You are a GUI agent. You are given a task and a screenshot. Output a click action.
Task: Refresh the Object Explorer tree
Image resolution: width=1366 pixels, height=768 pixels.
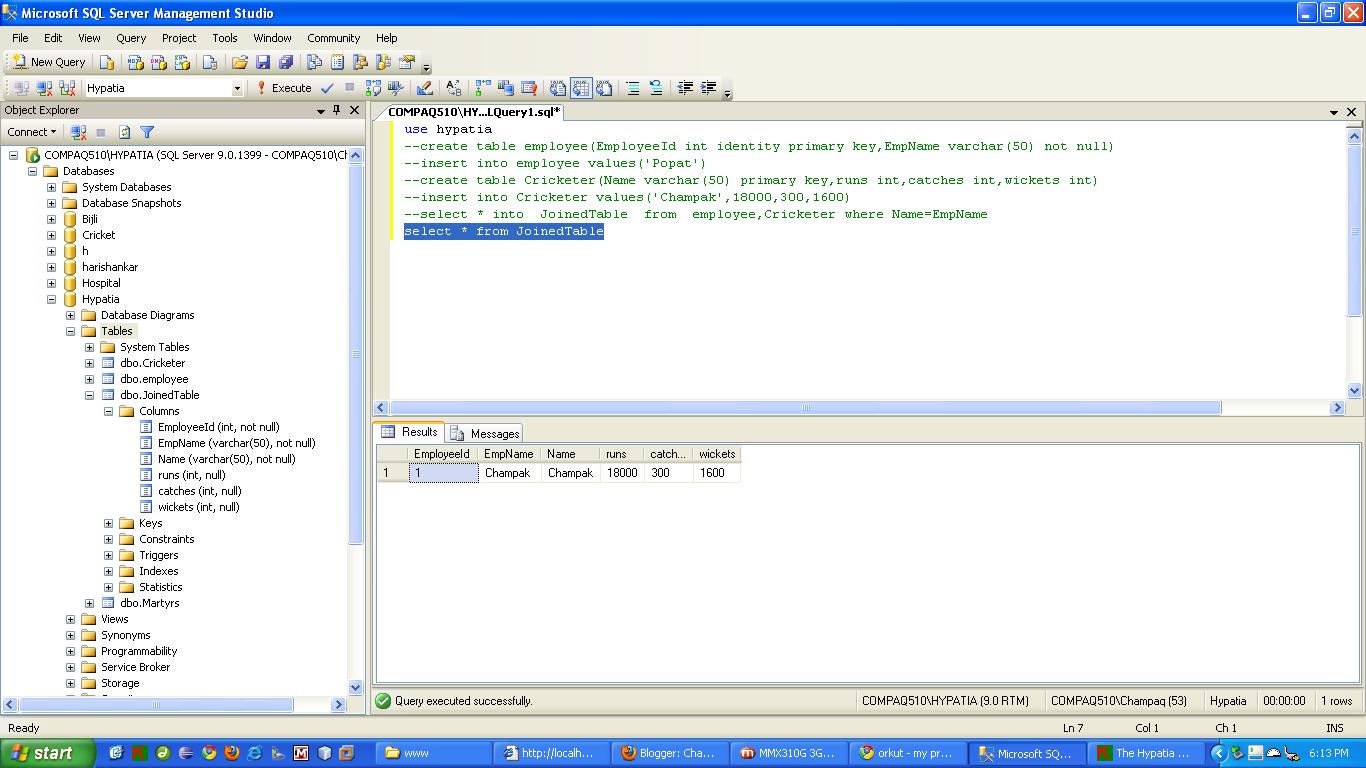(125, 132)
